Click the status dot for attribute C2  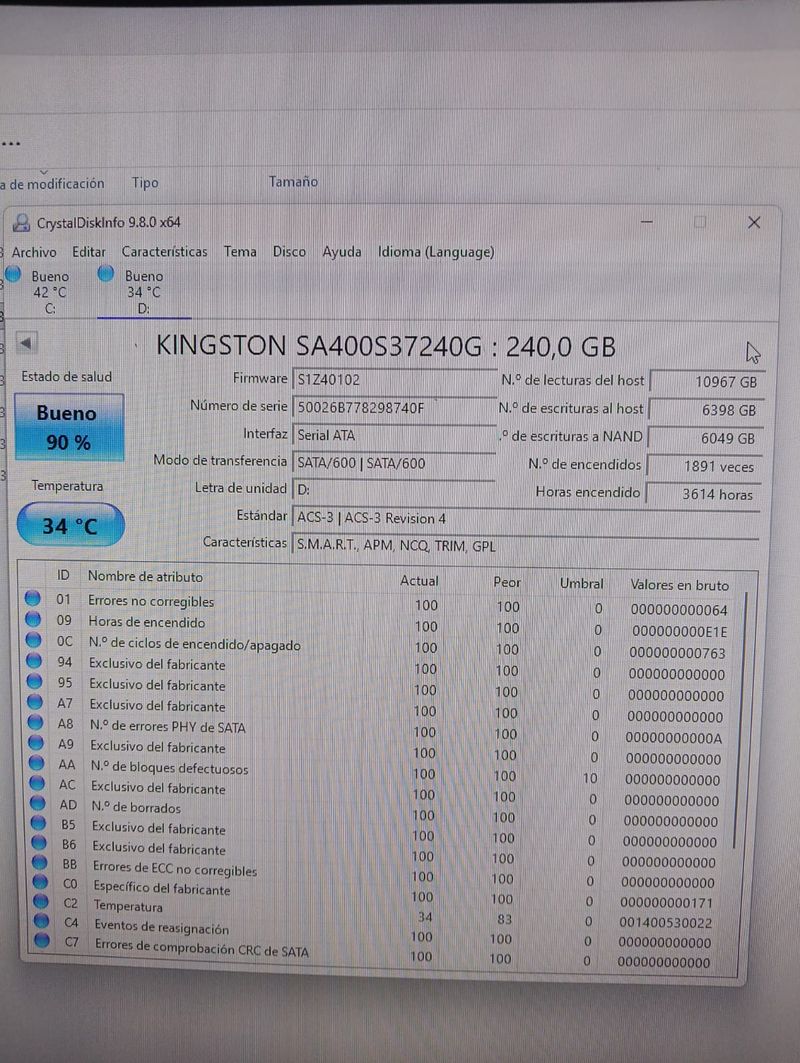click(x=42, y=902)
